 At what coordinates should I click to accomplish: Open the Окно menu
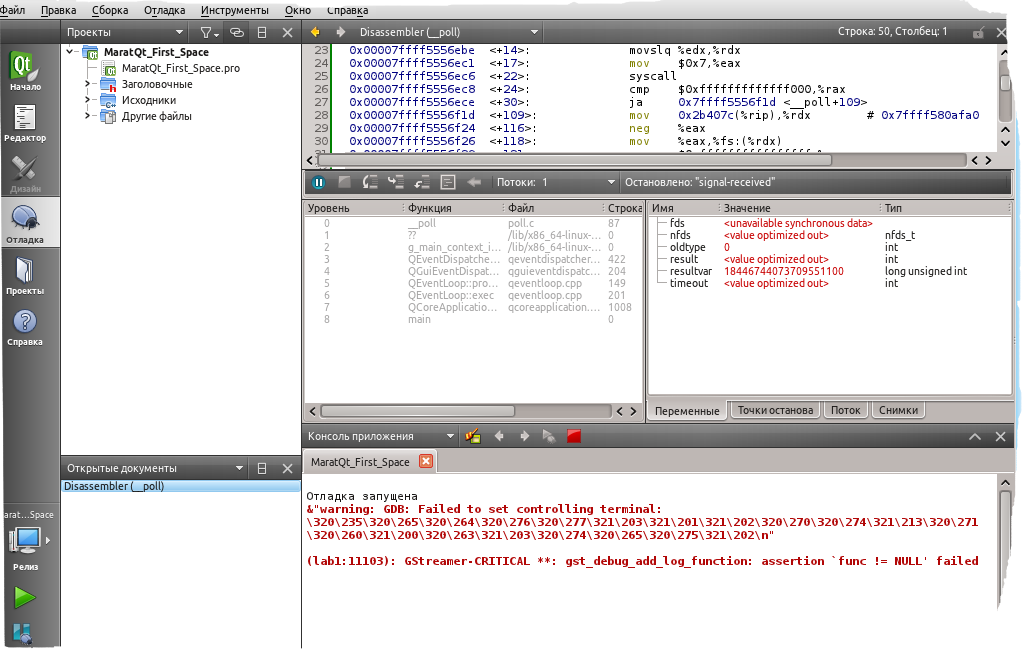[298, 10]
